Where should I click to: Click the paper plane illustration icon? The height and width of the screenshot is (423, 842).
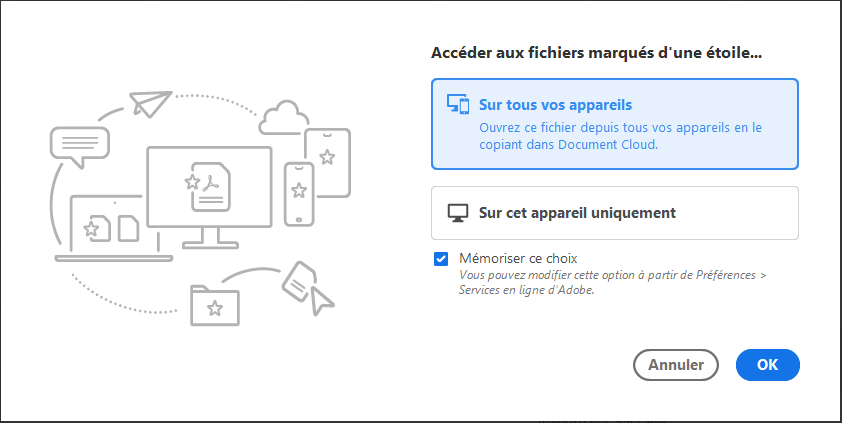[149, 102]
